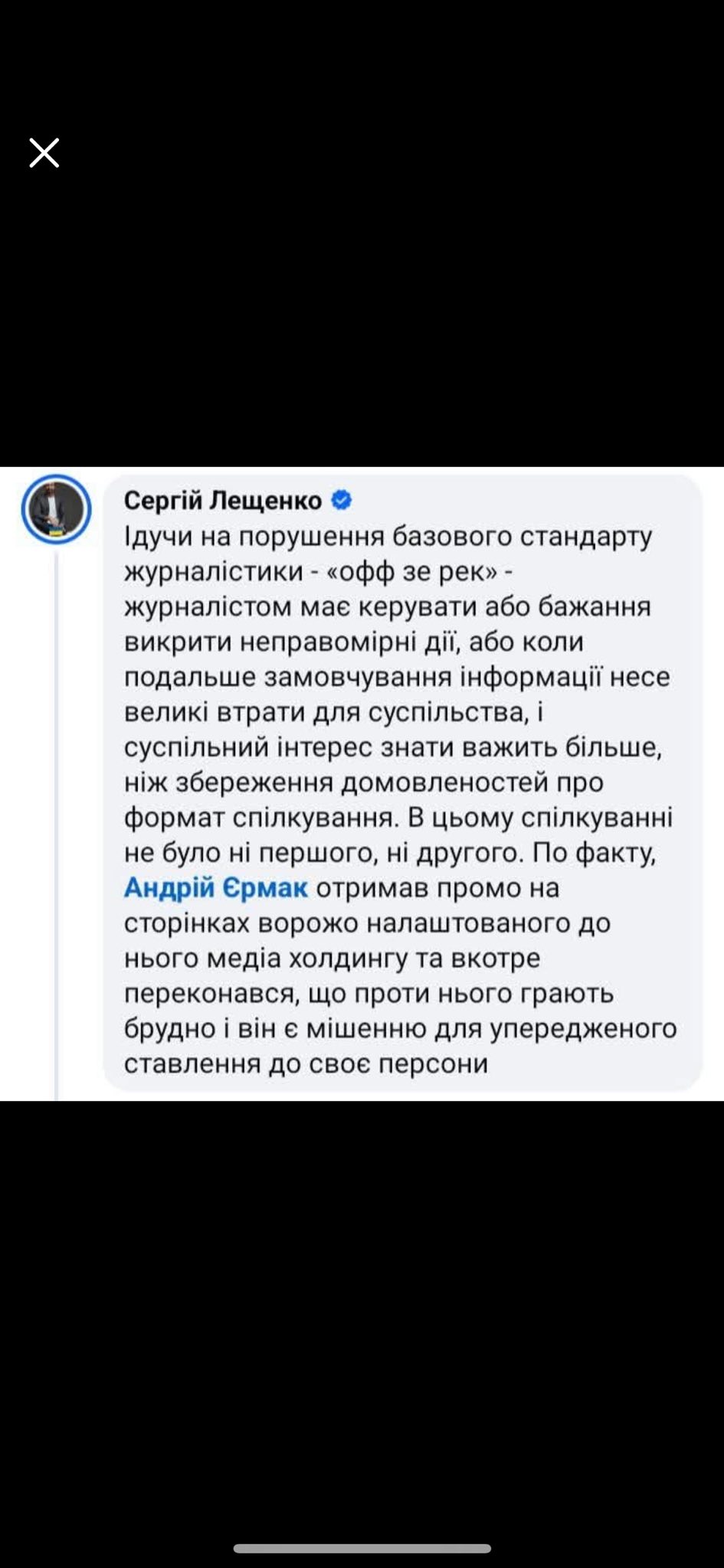Open Сергій Лещенко's profile picture
The width and height of the screenshot is (724, 1568).
(x=57, y=509)
